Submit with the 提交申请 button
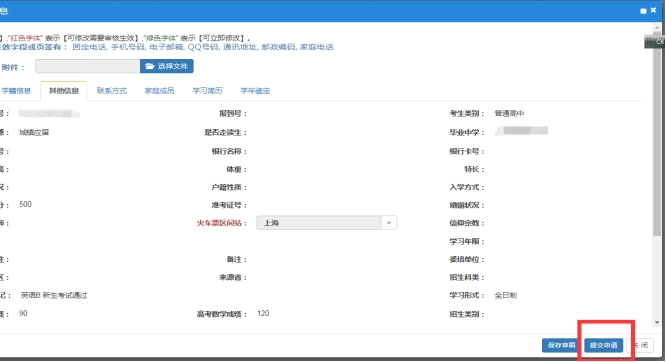Image resolution: width=666 pixels, height=362 pixels. pos(603,345)
